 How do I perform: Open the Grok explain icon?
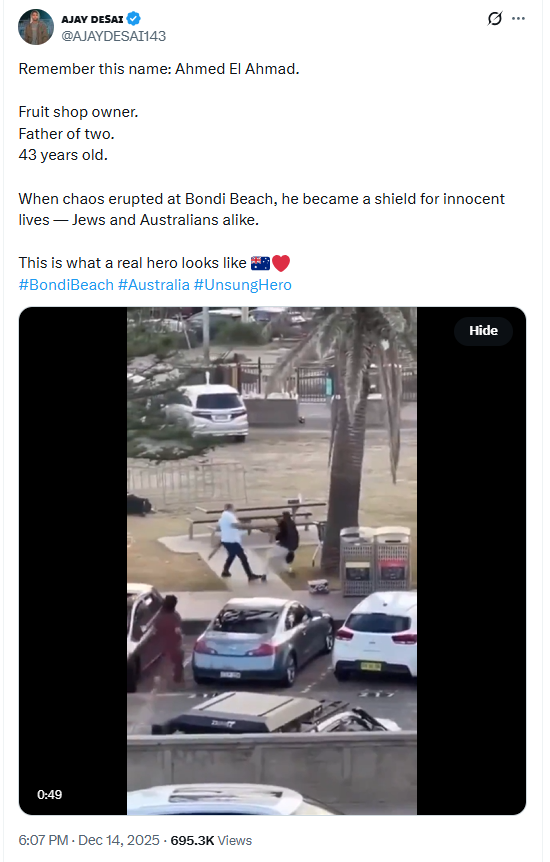pos(494,19)
